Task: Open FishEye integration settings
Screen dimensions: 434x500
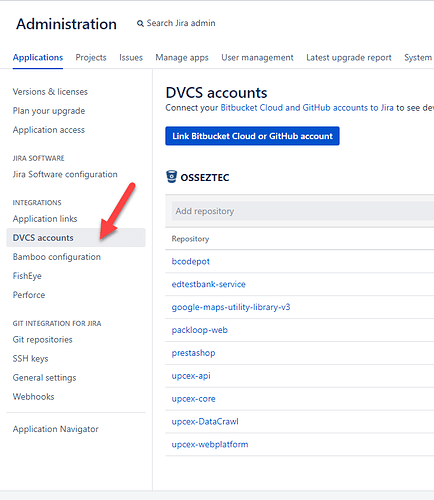Action: (x=27, y=276)
